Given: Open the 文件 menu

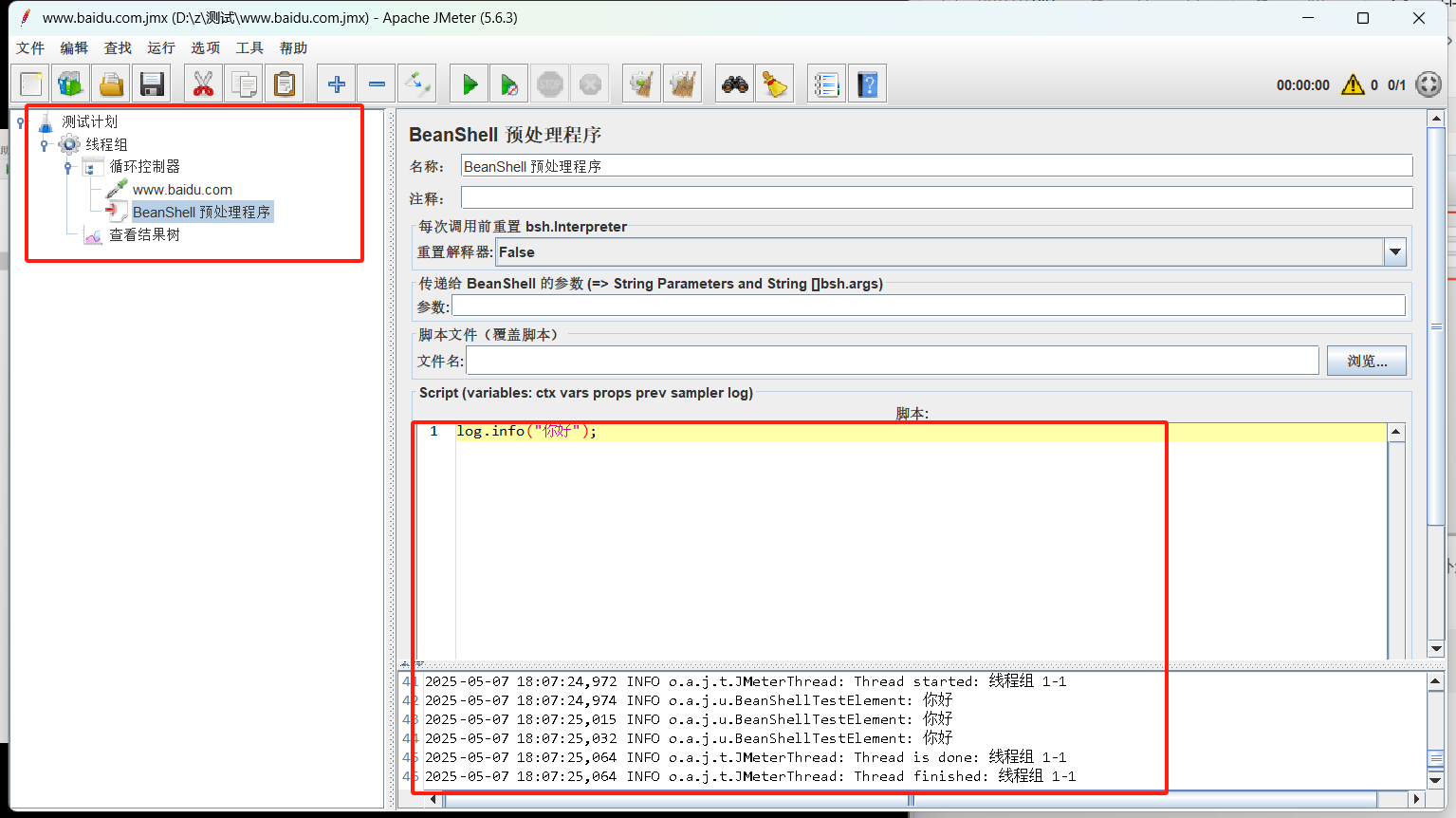Looking at the screenshot, I should click(30, 48).
